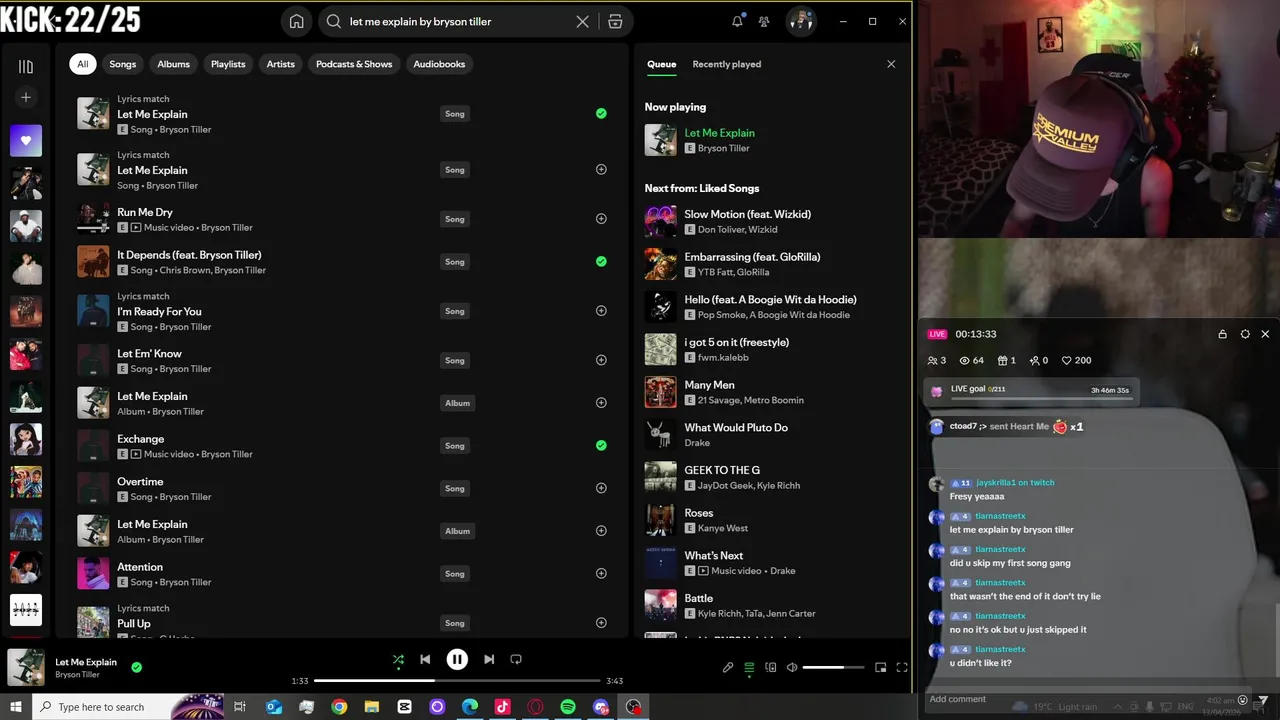Filter results by Albums
This screenshot has height=720, width=1280.
[173, 64]
